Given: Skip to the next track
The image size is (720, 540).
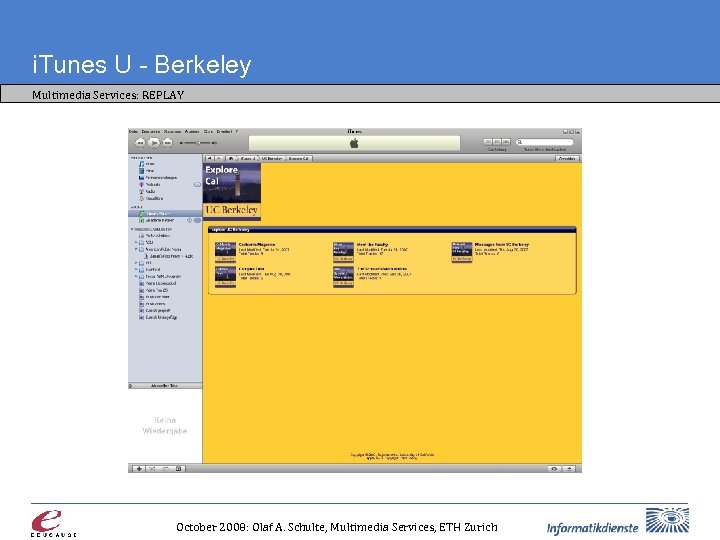Looking at the screenshot, I should [x=168, y=143].
